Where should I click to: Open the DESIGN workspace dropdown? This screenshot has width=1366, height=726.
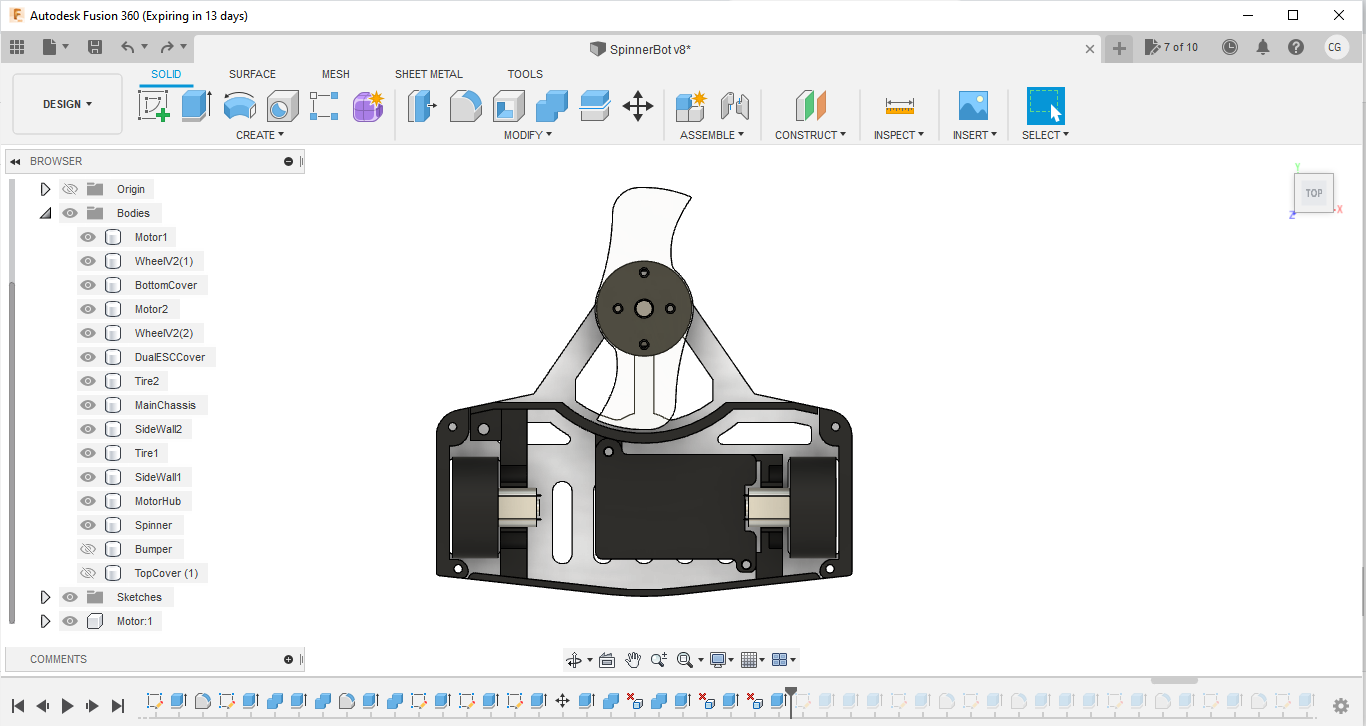[67, 104]
